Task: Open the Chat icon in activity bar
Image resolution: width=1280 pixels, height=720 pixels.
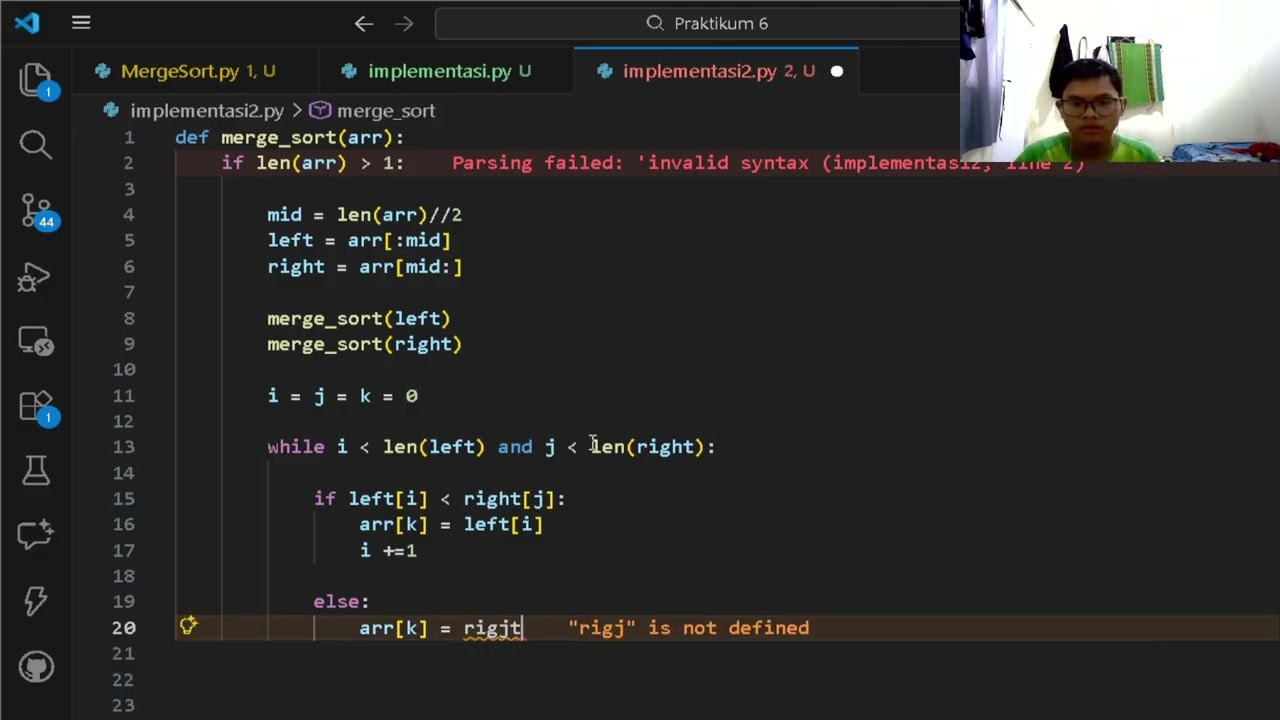Action: [x=36, y=535]
